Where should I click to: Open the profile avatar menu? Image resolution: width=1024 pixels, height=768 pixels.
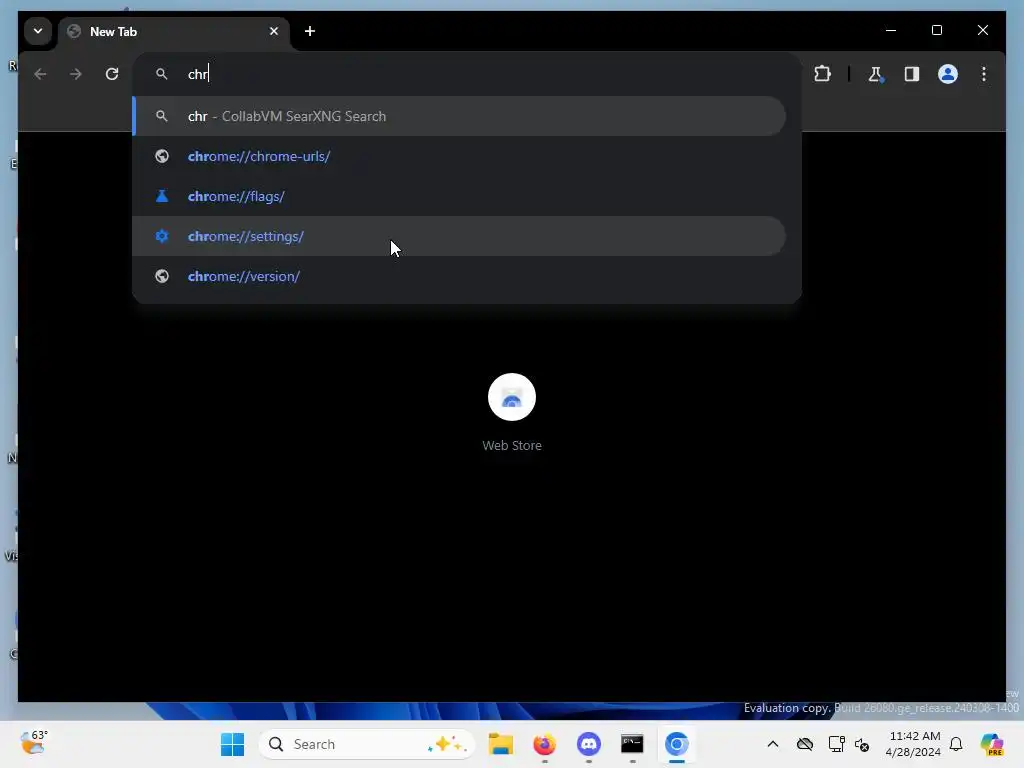[x=948, y=74]
